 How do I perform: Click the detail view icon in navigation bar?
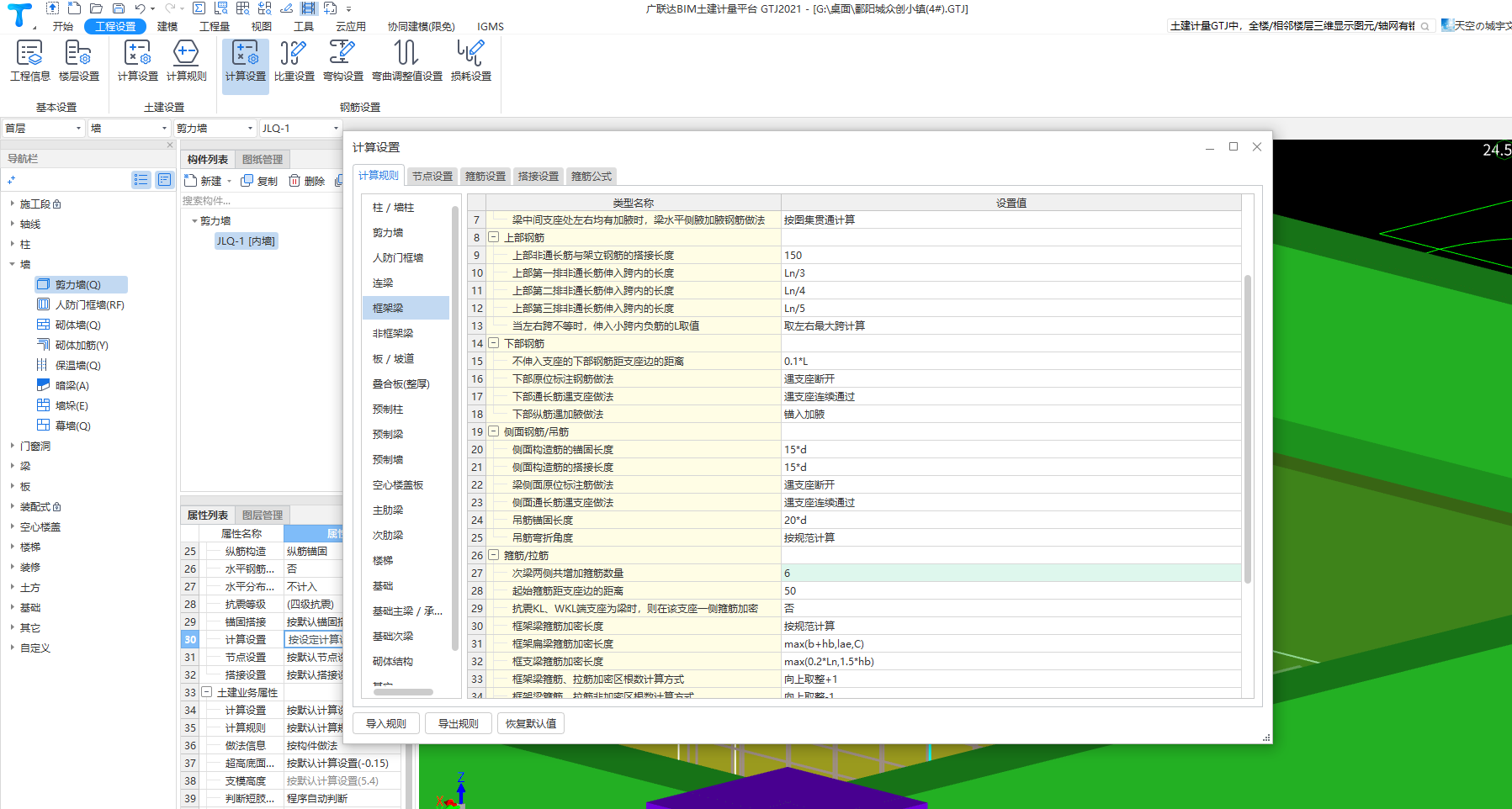(x=165, y=179)
